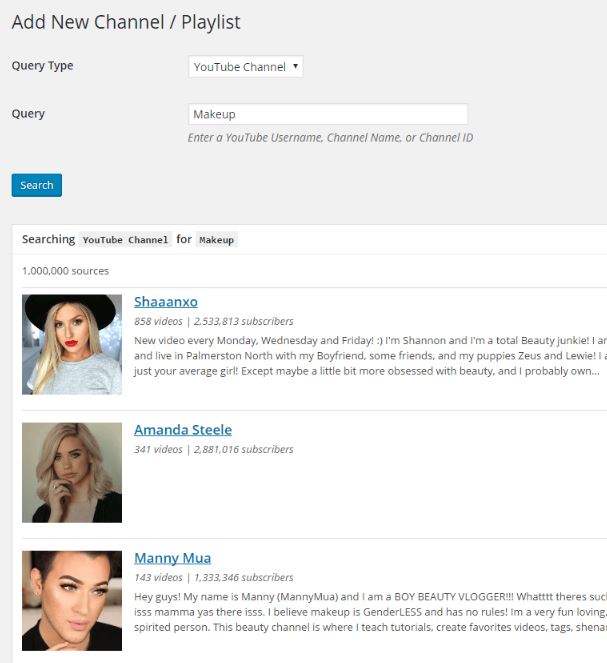Image resolution: width=607 pixels, height=663 pixels.
Task: Click Shaaanxo description starting 'New video every Monday'
Action: point(370,356)
